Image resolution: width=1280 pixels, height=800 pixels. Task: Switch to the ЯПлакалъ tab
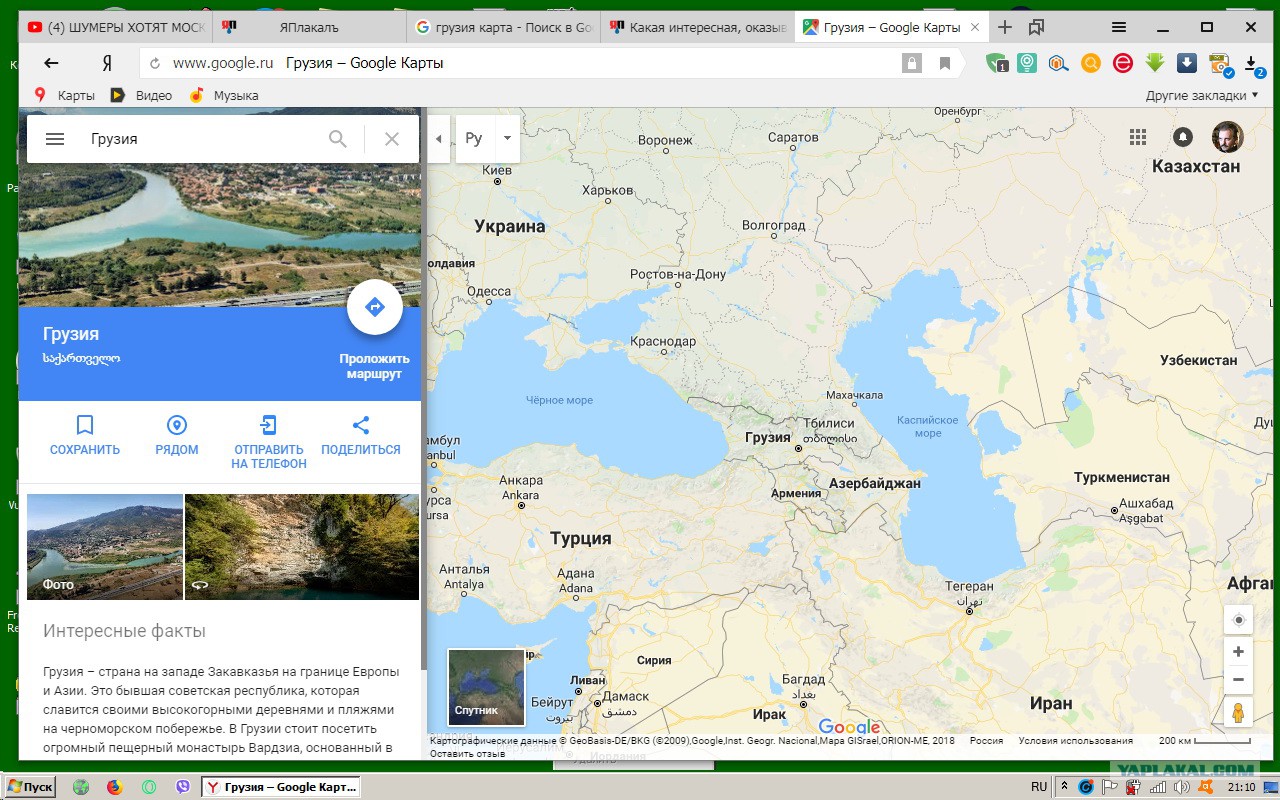pyautogui.click(x=308, y=27)
